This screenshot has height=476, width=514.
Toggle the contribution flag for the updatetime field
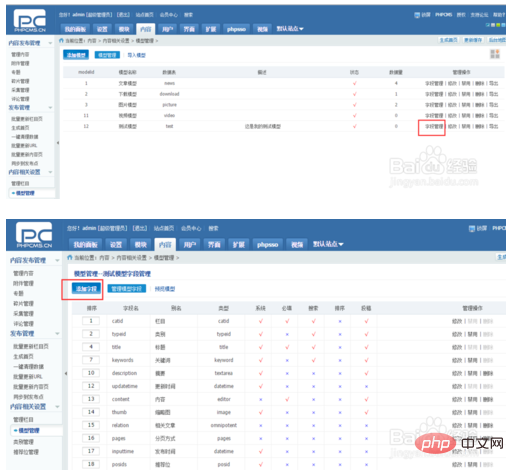tap(366, 386)
